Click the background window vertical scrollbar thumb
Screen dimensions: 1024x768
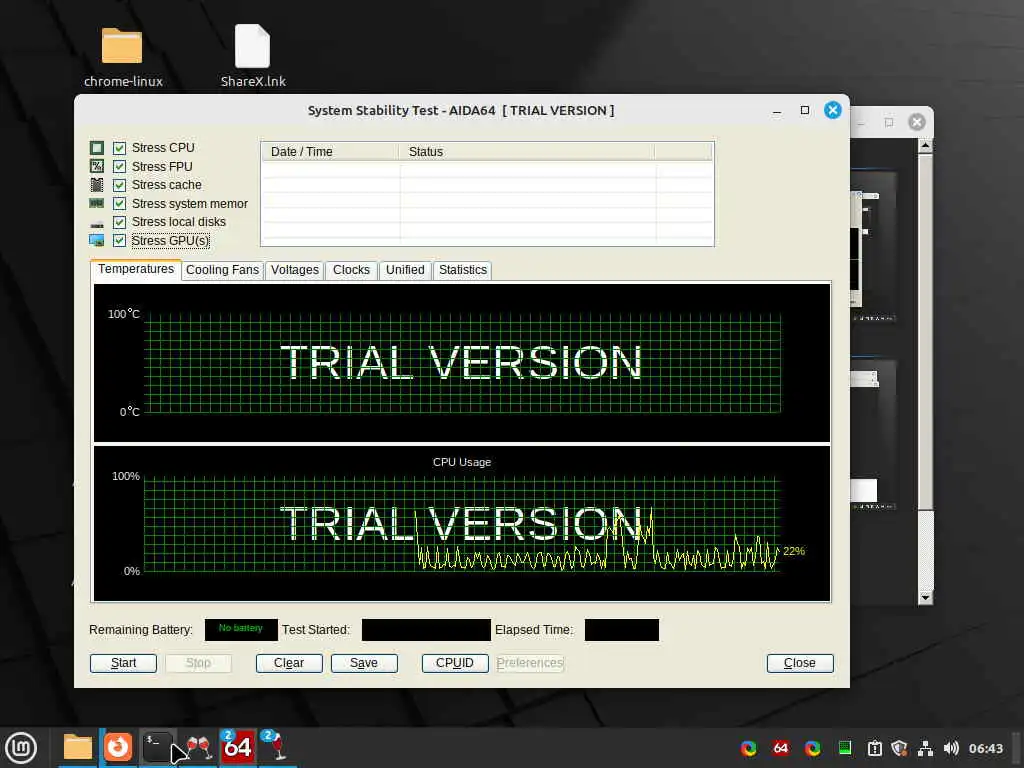(x=925, y=332)
